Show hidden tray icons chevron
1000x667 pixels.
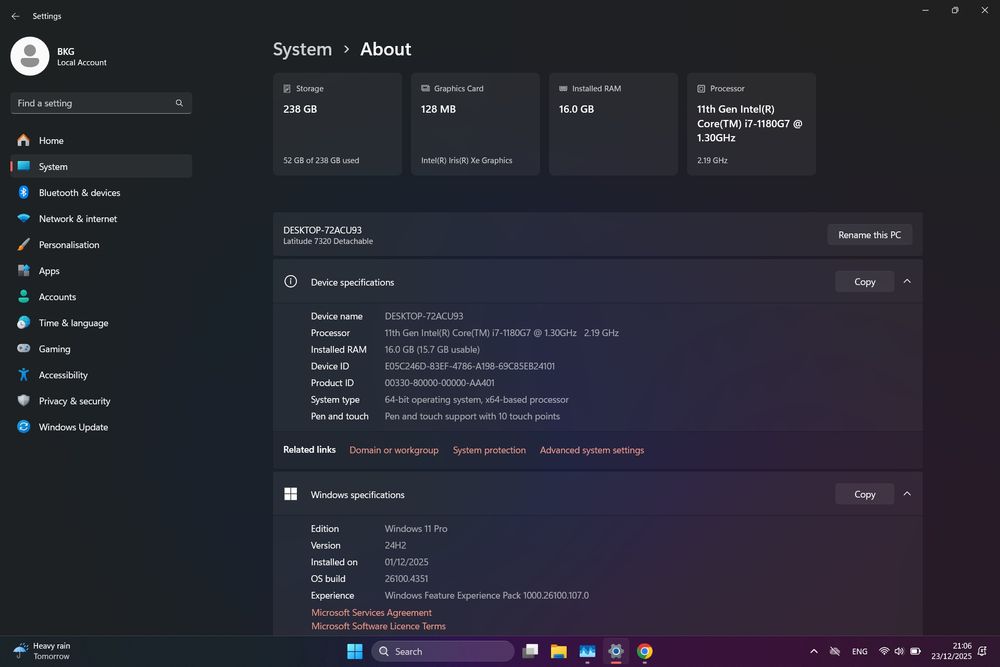click(814, 651)
